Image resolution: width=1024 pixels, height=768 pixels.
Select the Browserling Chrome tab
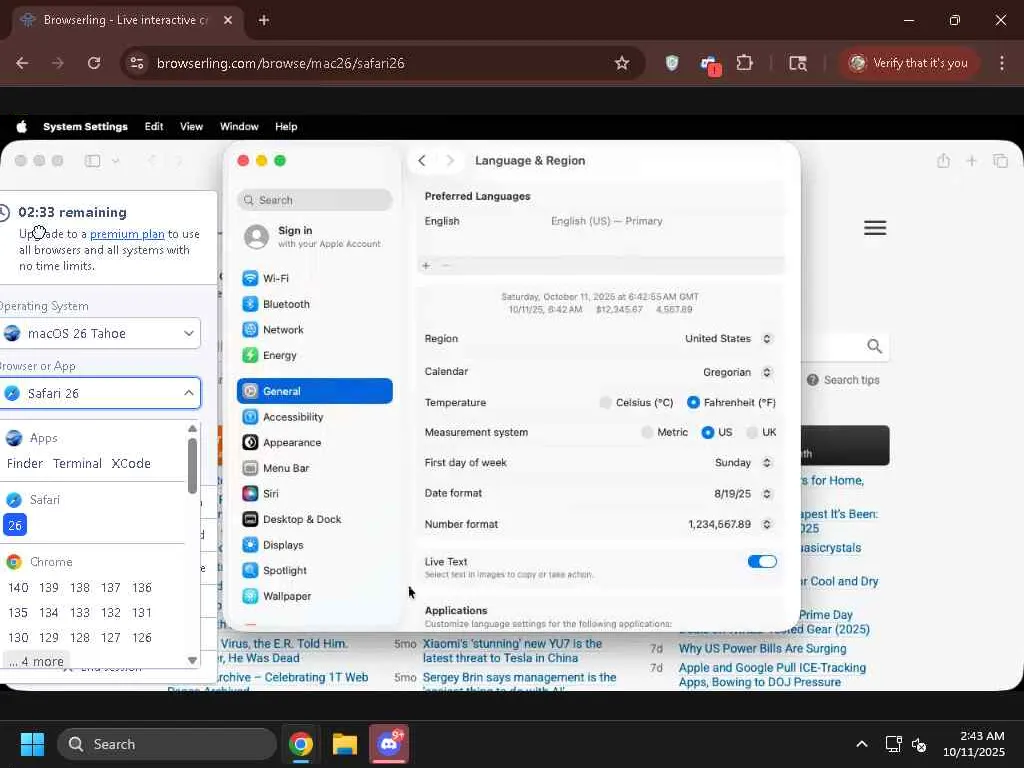127,20
